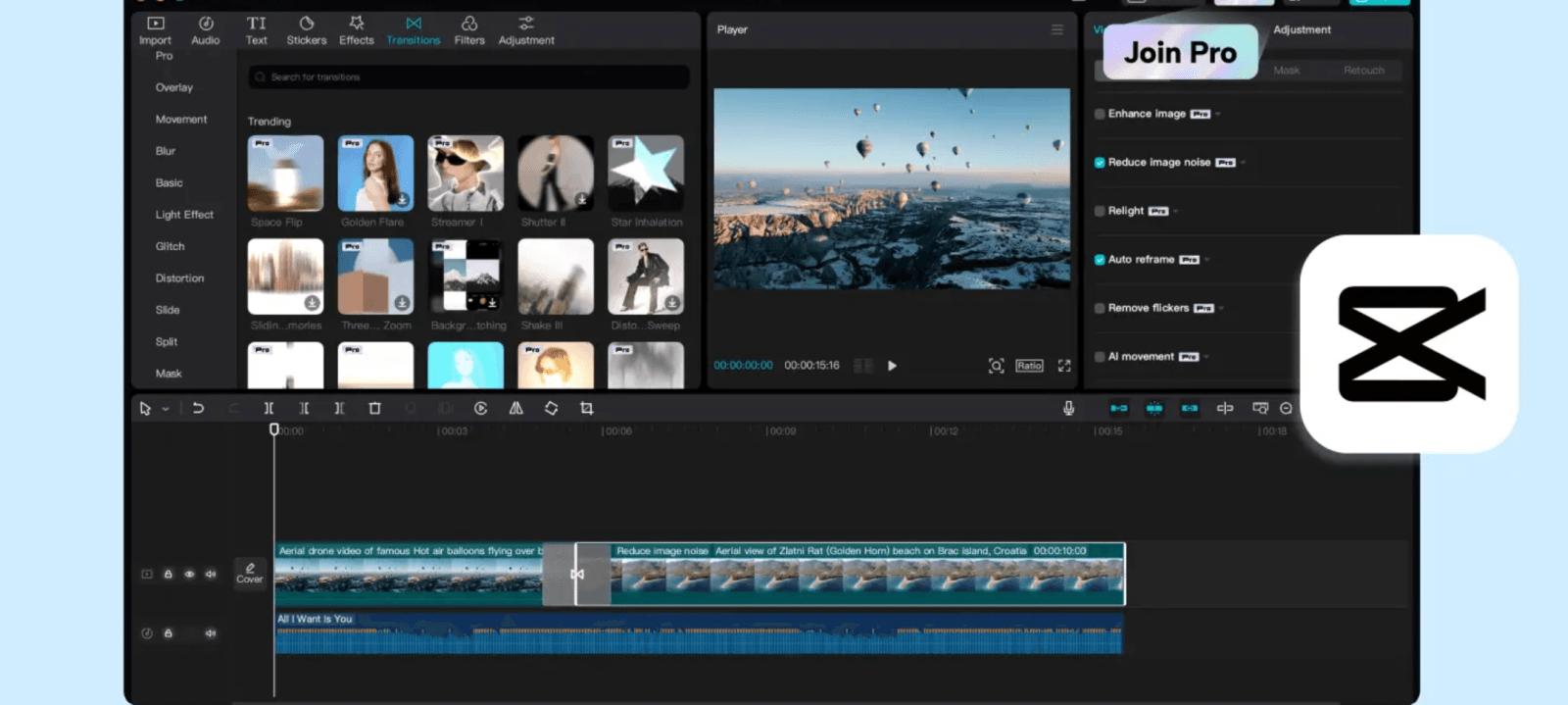Open the Ratio button in Player

click(1029, 366)
